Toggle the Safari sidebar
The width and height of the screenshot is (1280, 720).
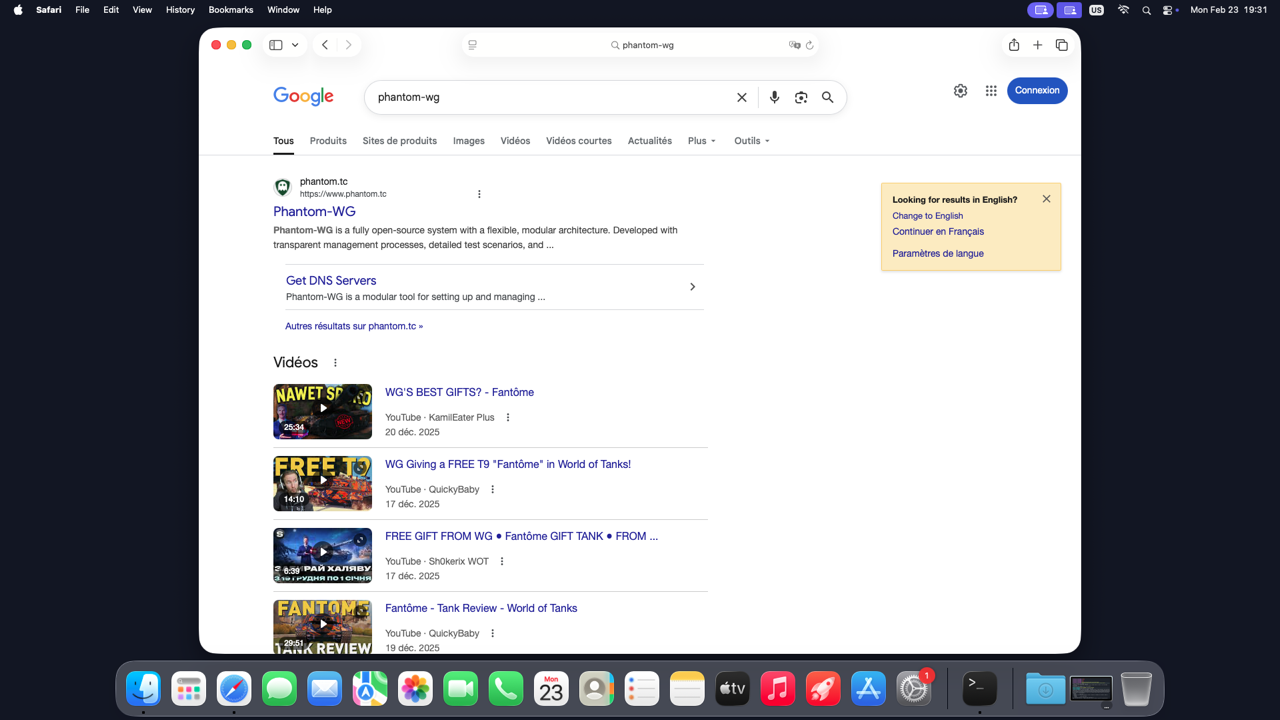276,45
